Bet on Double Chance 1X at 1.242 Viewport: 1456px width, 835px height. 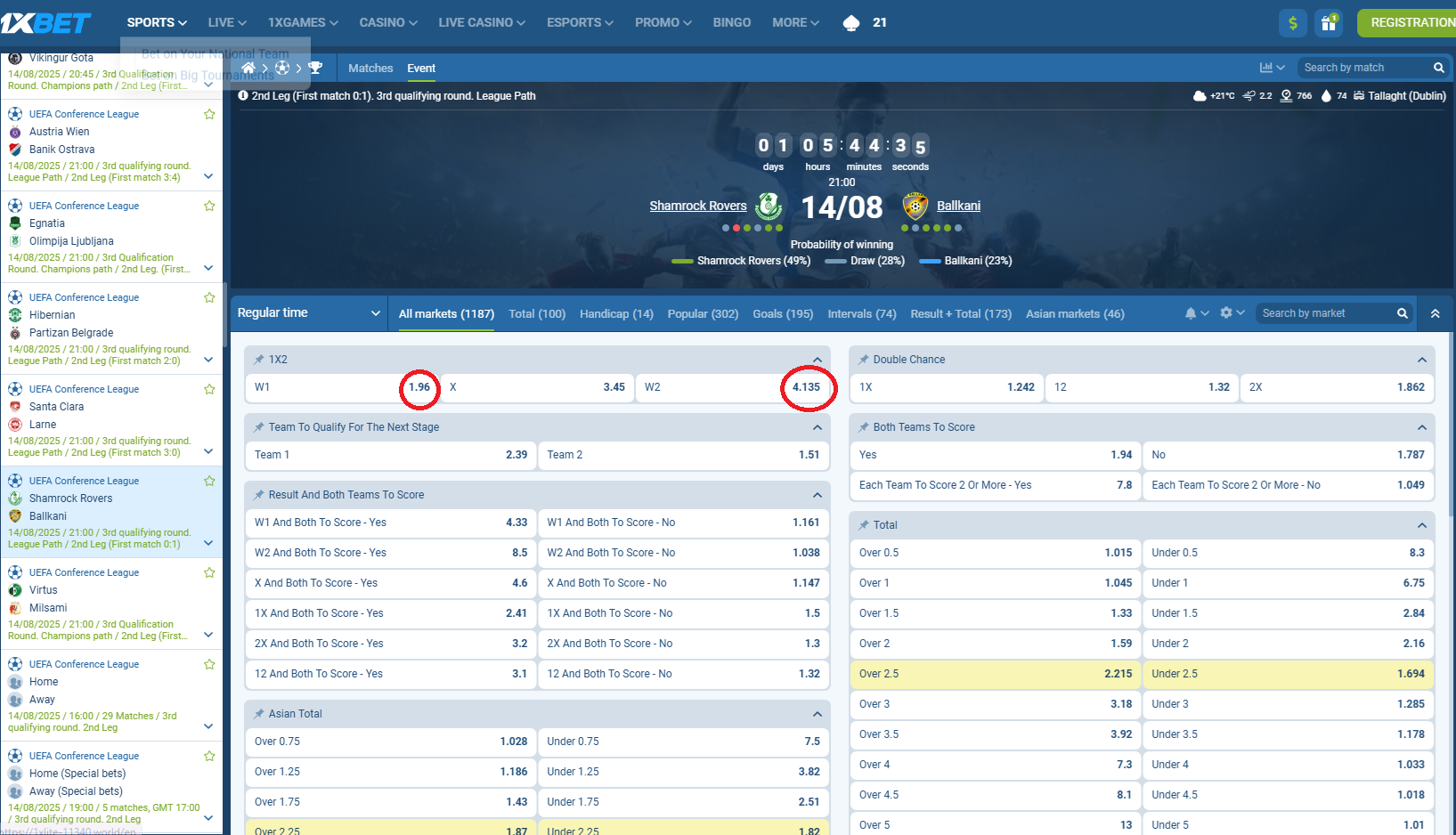(x=947, y=387)
